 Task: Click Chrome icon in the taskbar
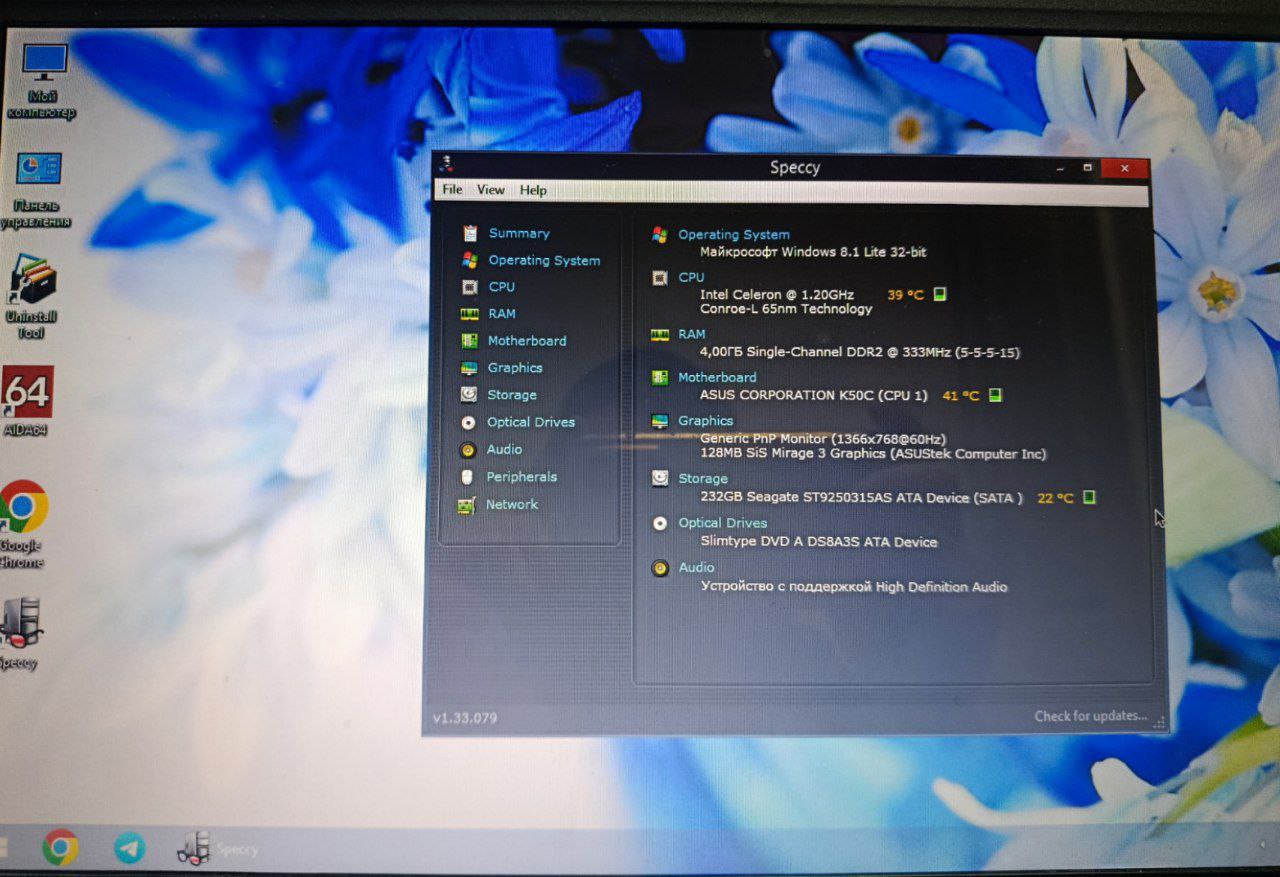[60, 848]
